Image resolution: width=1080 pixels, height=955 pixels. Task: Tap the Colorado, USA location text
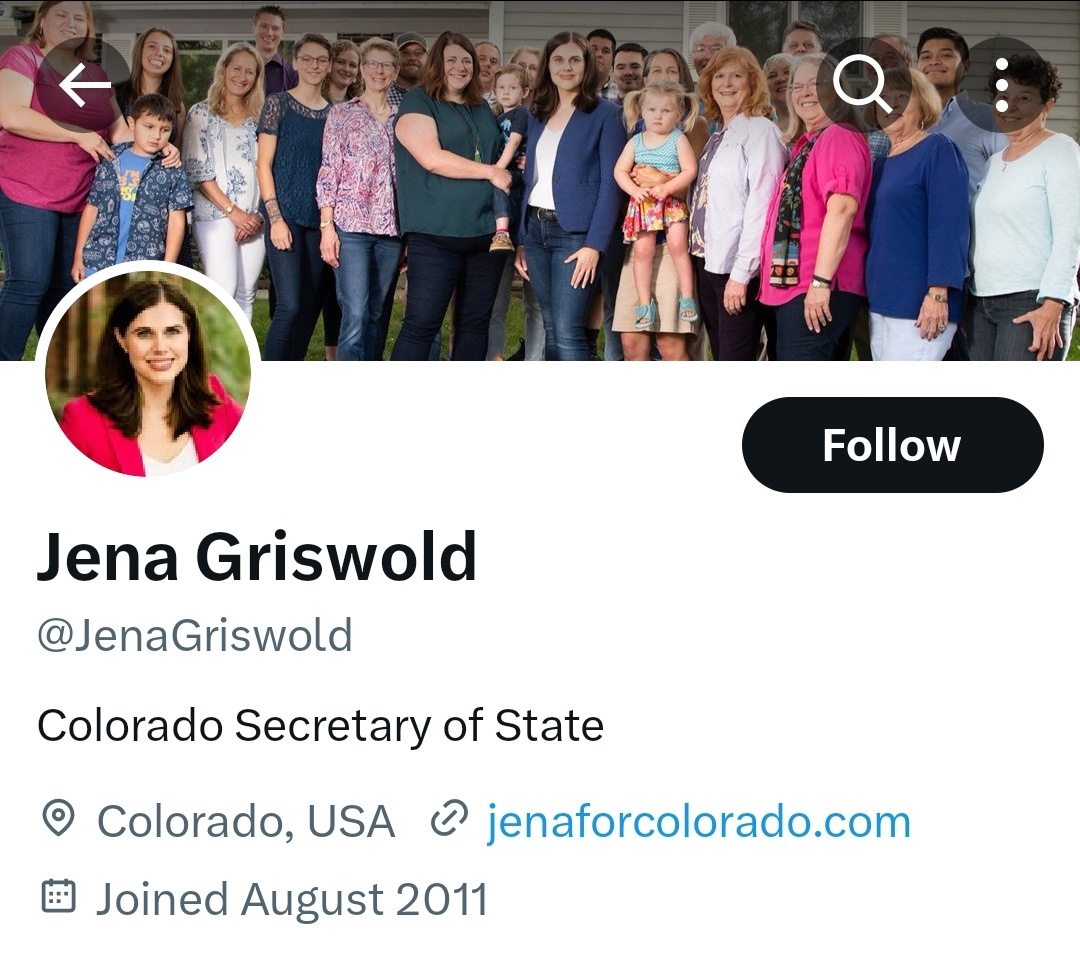(x=246, y=821)
